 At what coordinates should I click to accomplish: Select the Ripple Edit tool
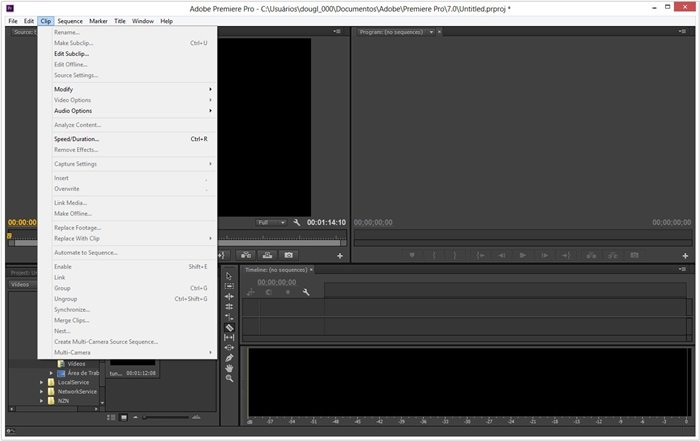tap(229, 296)
